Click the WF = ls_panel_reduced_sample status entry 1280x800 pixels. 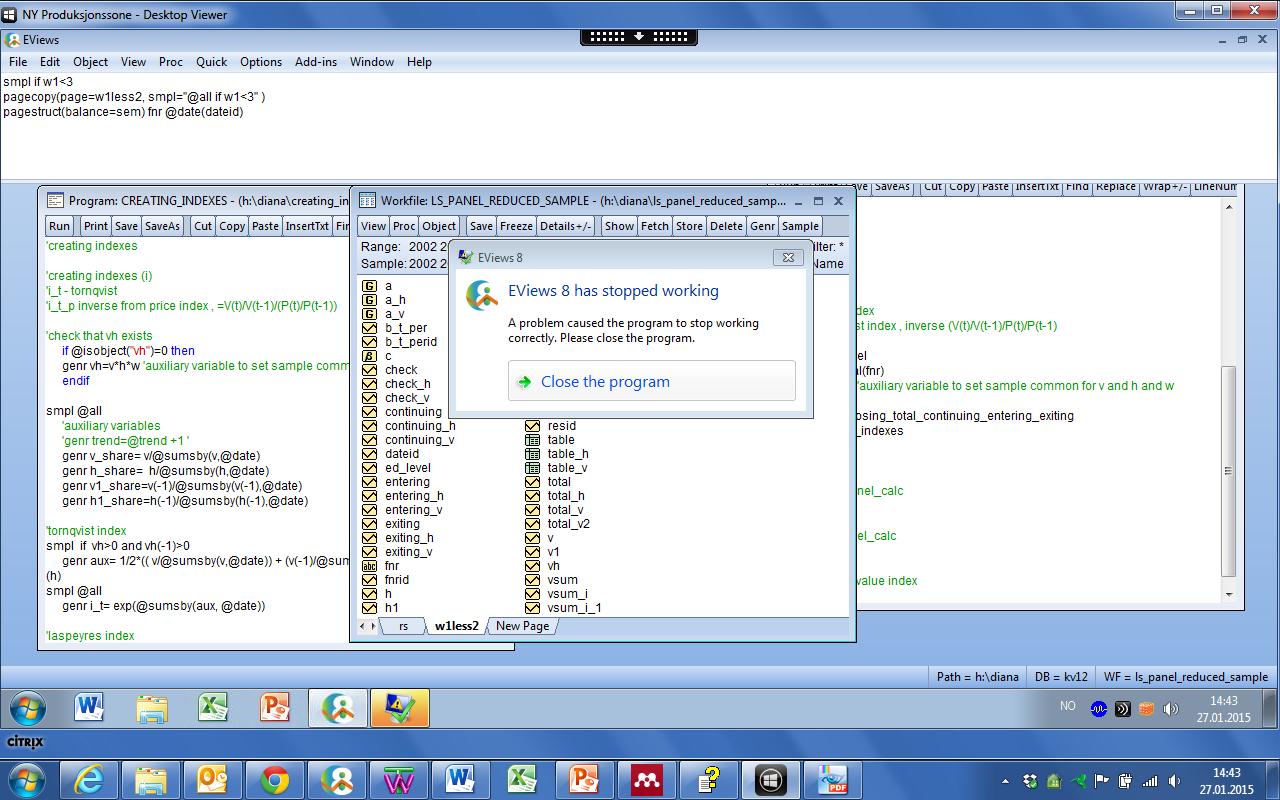pyautogui.click(x=1186, y=677)
